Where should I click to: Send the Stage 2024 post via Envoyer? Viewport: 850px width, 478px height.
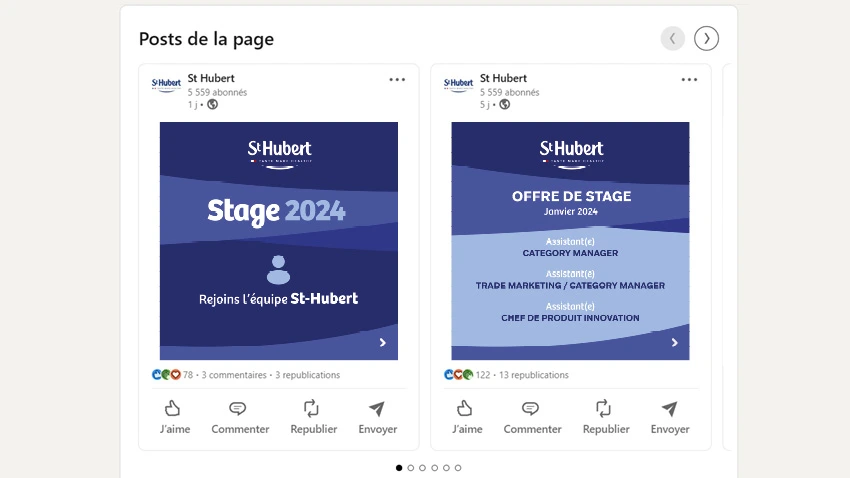point(377,417)
